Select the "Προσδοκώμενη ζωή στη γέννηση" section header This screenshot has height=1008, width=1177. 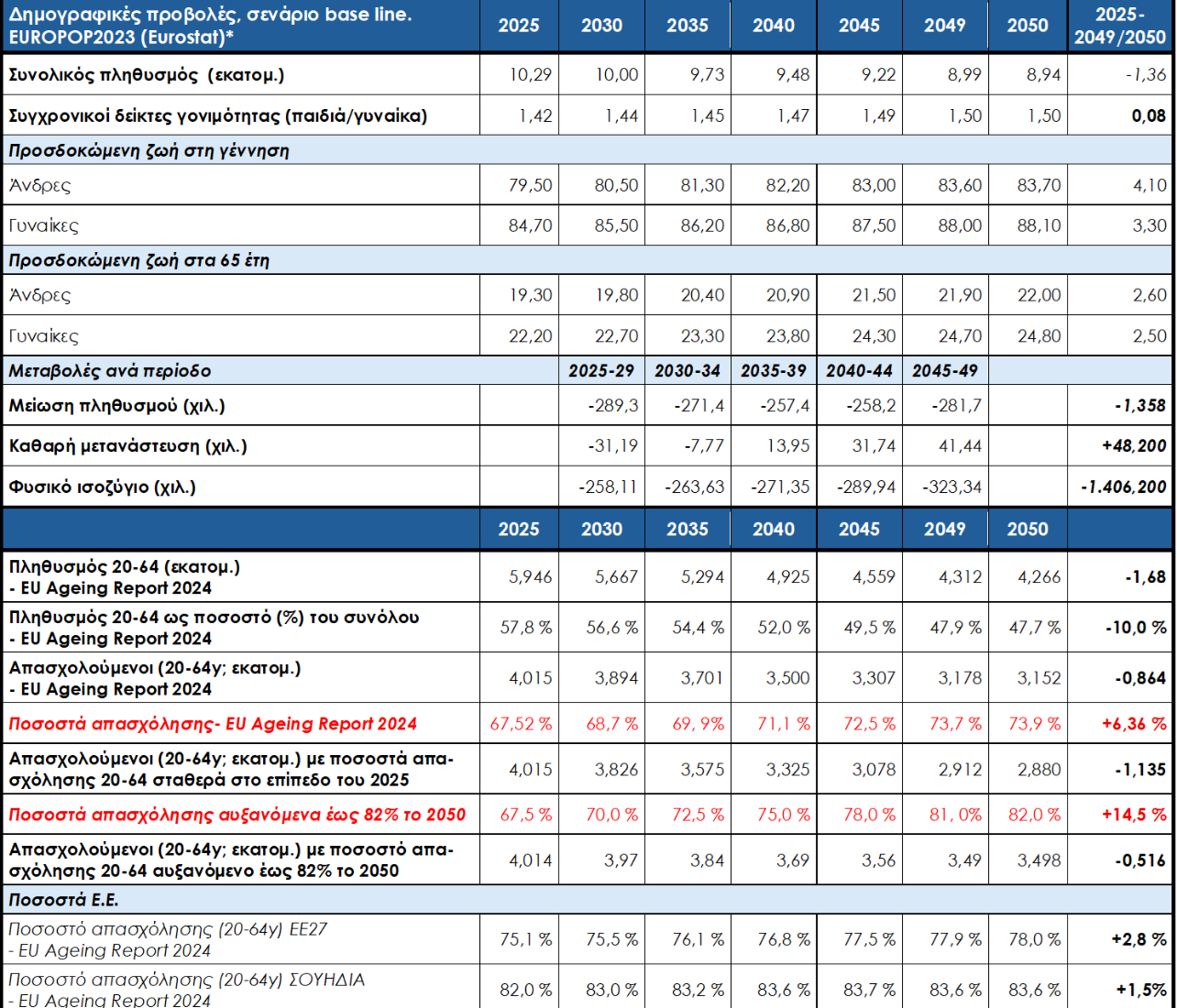[149, 150]
